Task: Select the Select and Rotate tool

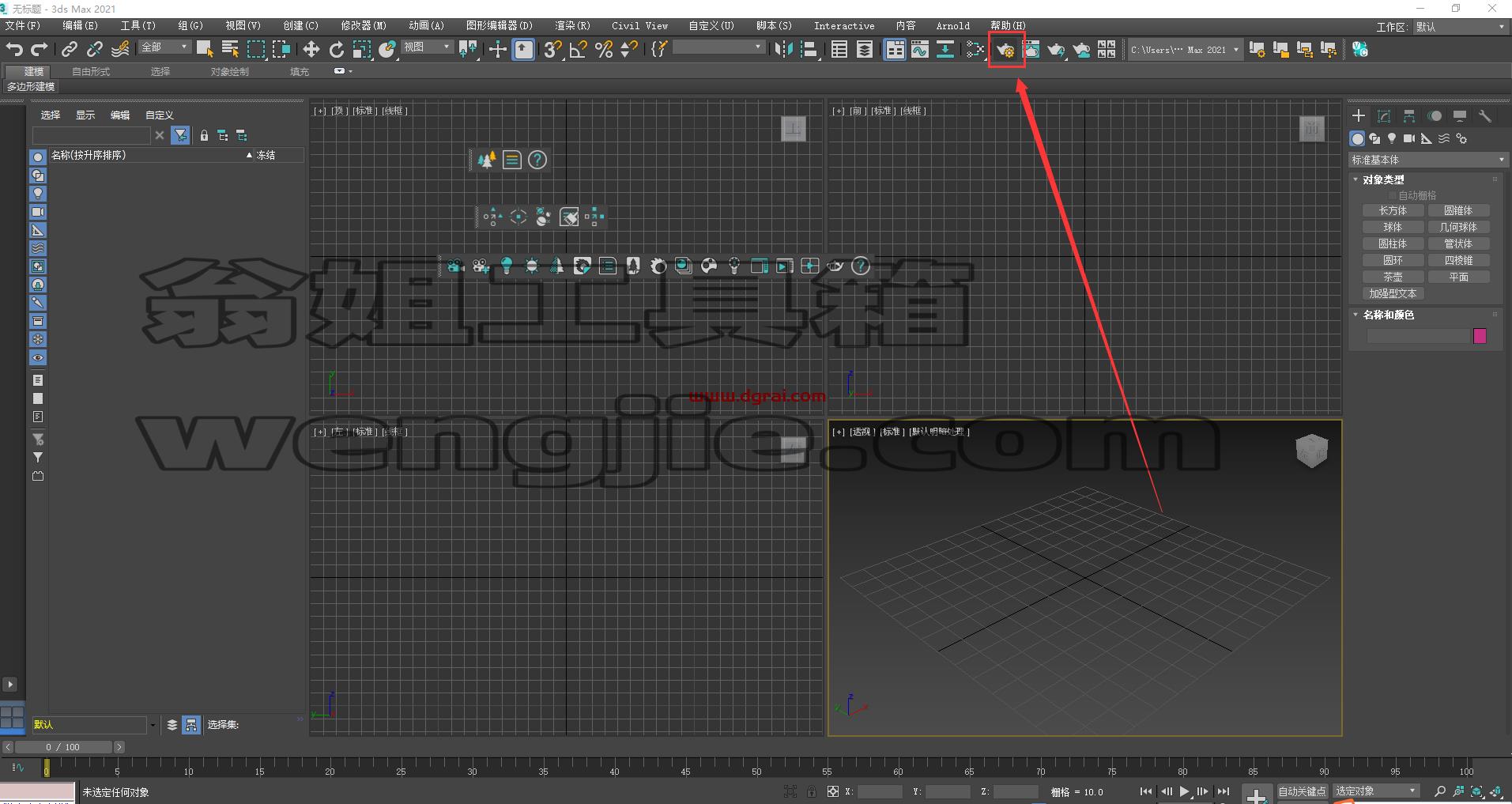Action: (337, 50)
